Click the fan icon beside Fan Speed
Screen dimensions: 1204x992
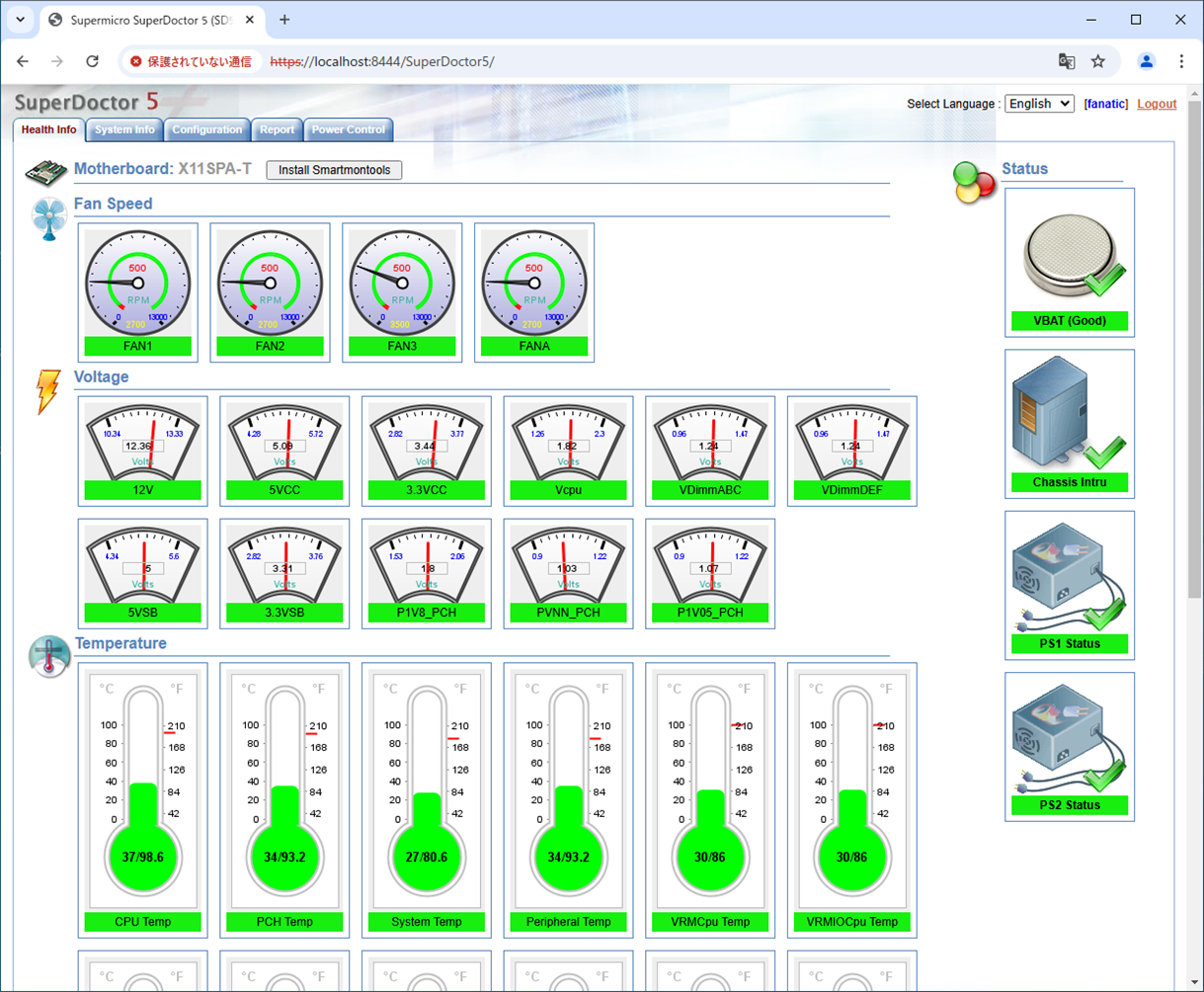(x=49, y=219)
